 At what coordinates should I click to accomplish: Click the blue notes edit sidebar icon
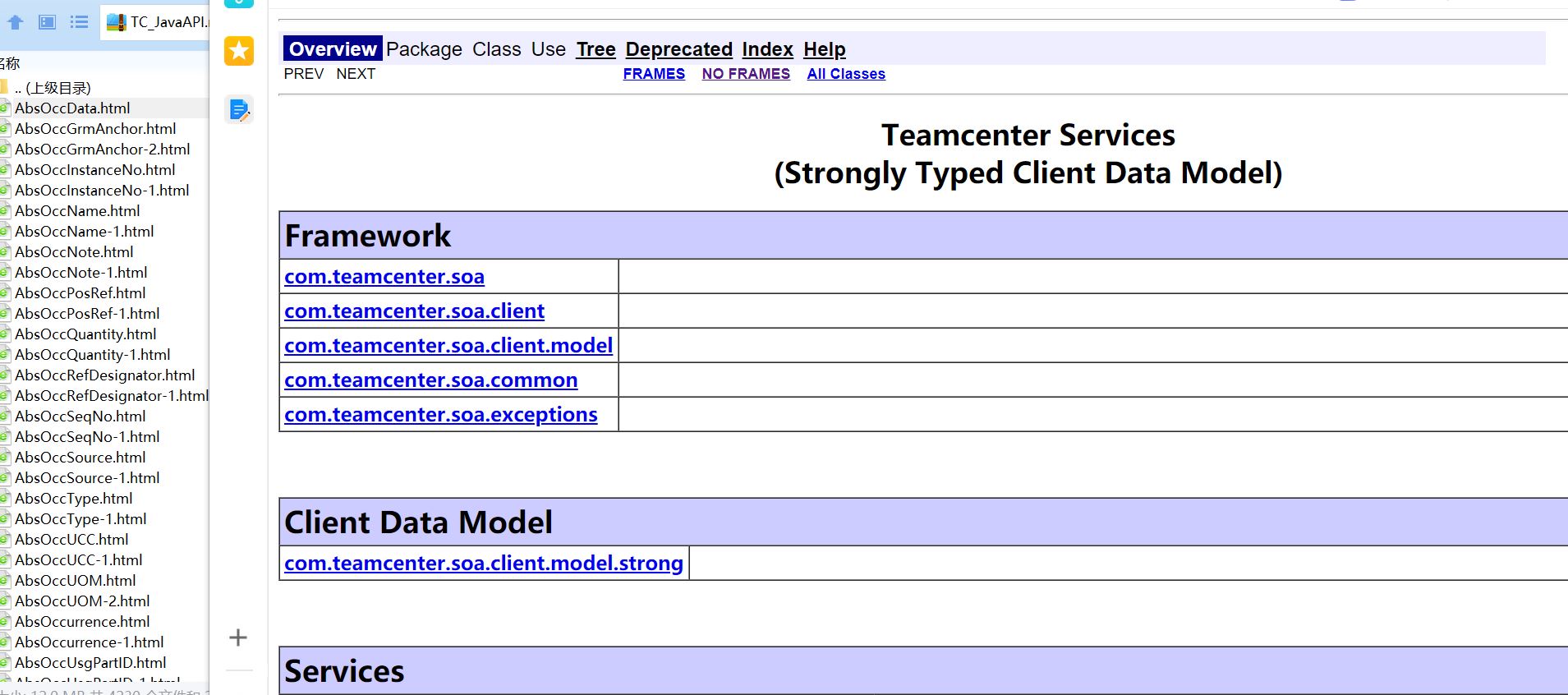(239, 109)
